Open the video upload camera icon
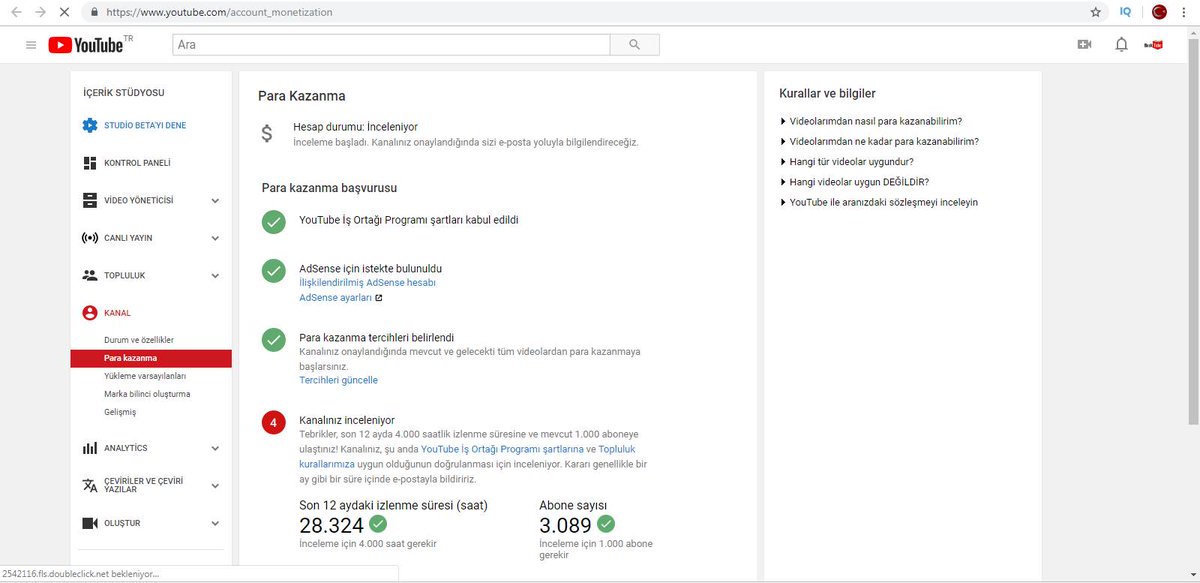Screen dimensions: 1200x583 point(1084,45)
